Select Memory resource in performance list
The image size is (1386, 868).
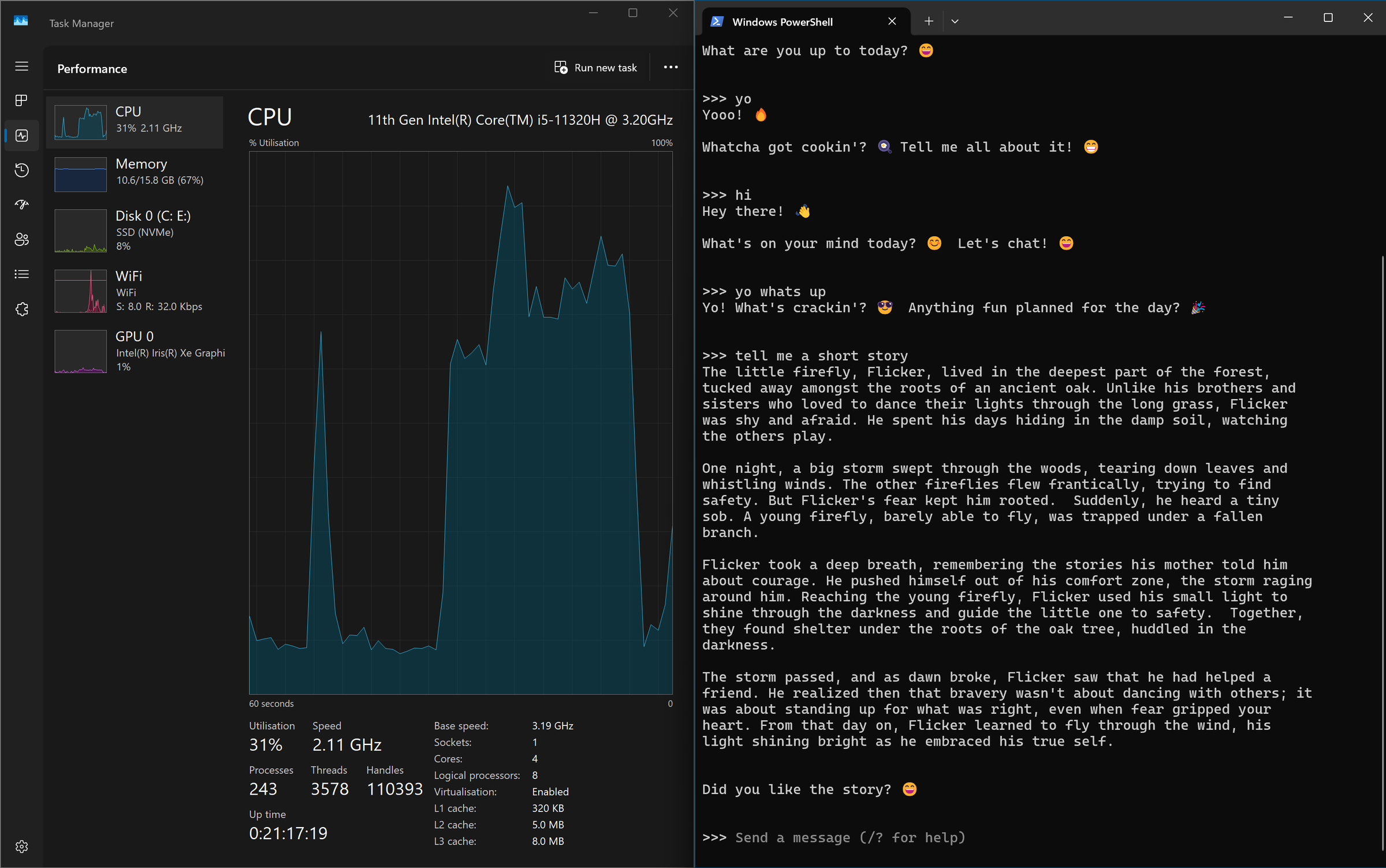[x=135, y=173]
